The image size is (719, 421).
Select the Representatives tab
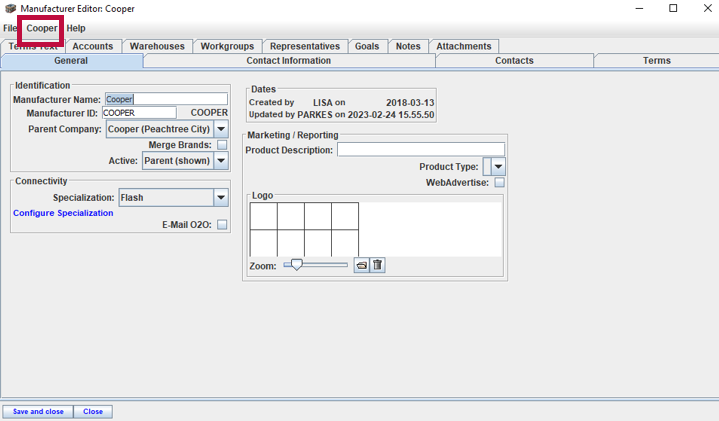click(305, 46)
